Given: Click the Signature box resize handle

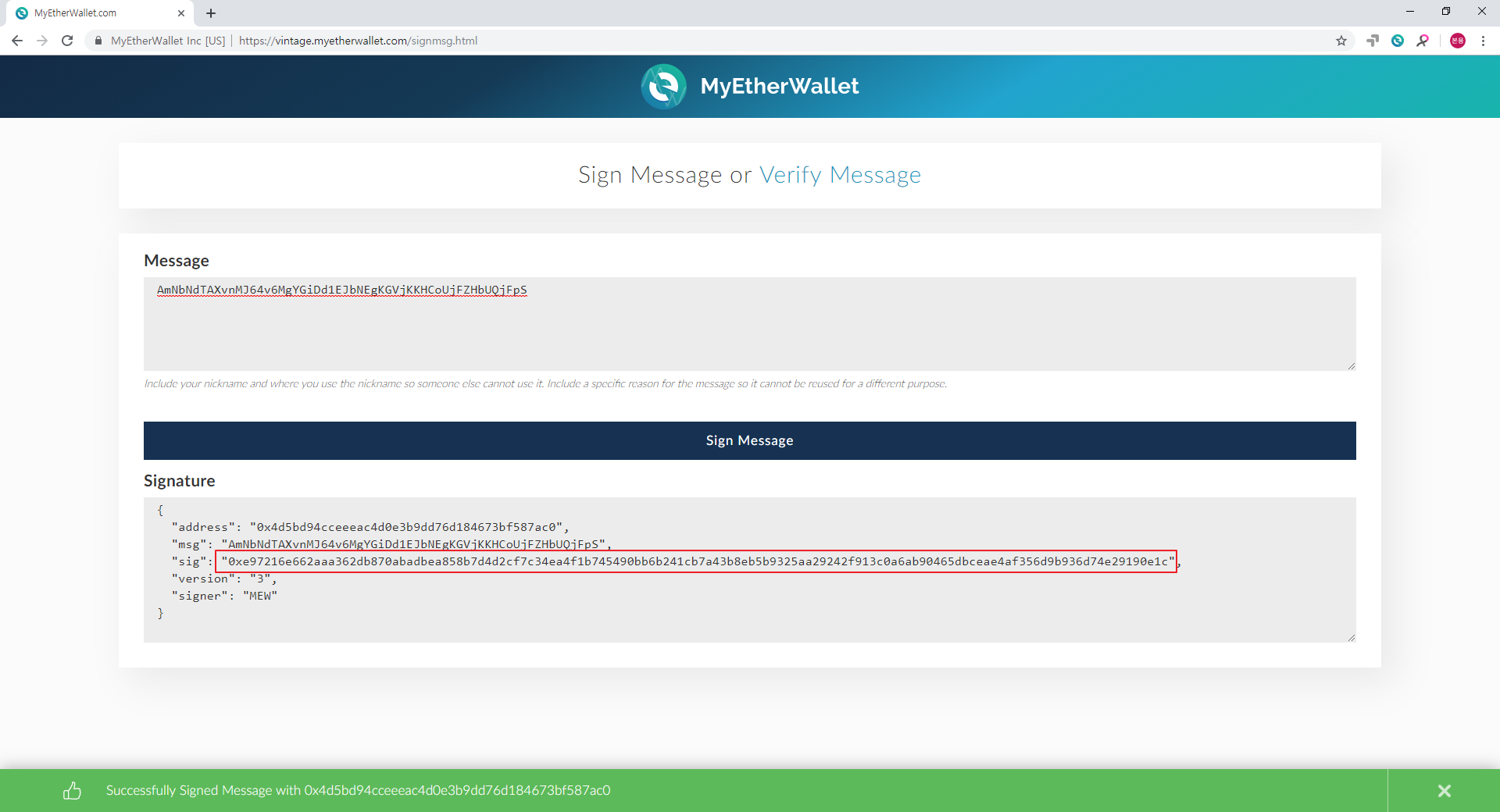Looking at the screenshot, I should 1351,637.
